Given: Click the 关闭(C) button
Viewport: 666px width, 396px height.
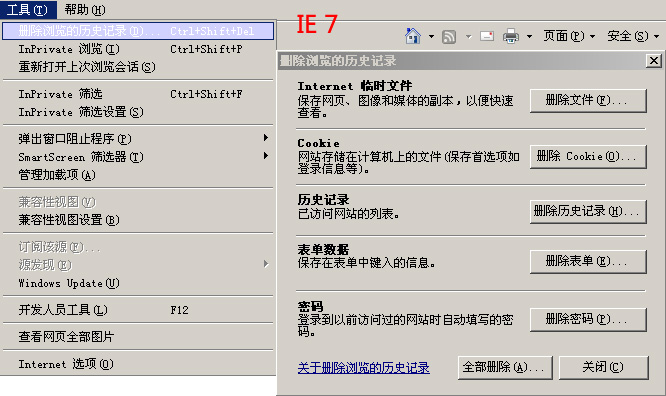Looking at the screenshot, I should pos(604,368).
